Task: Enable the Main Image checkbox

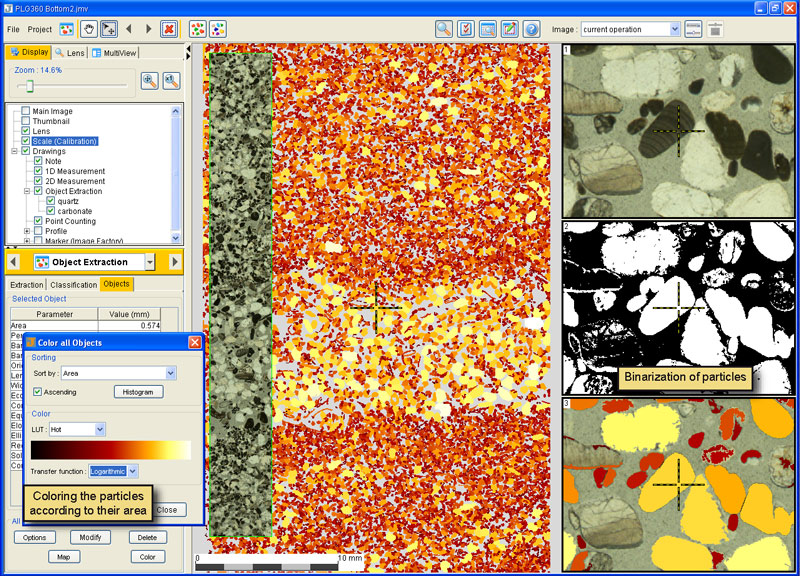Action: 26,111
